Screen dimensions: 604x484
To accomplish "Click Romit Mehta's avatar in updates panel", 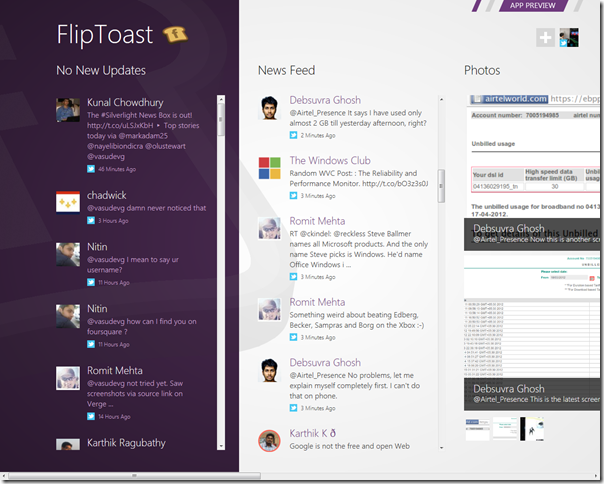I will [68, 378].
